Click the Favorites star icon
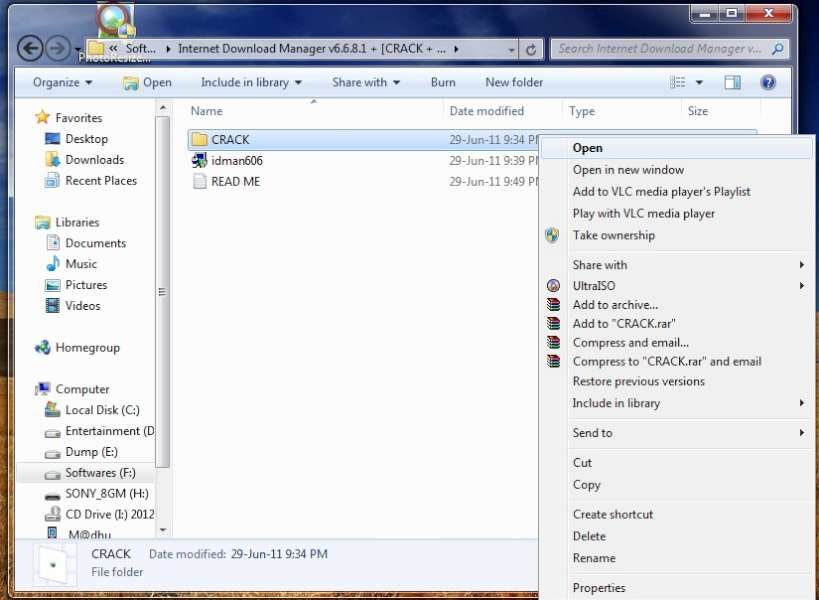The width and height of the screenshot is (819, 600). coord(42,117)
